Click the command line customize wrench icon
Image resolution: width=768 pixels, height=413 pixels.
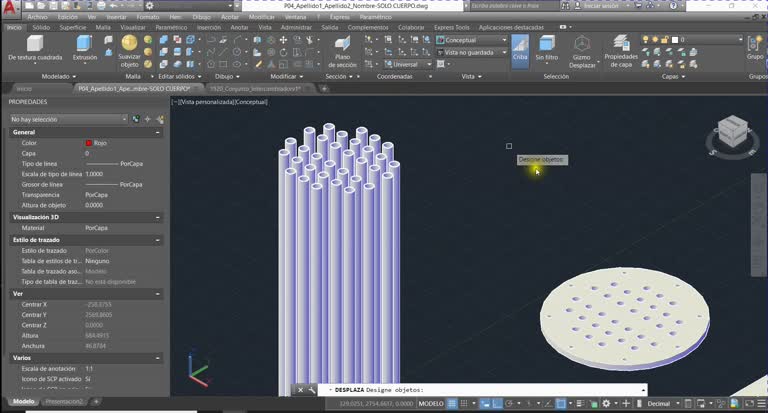click(x=312, y=390)
